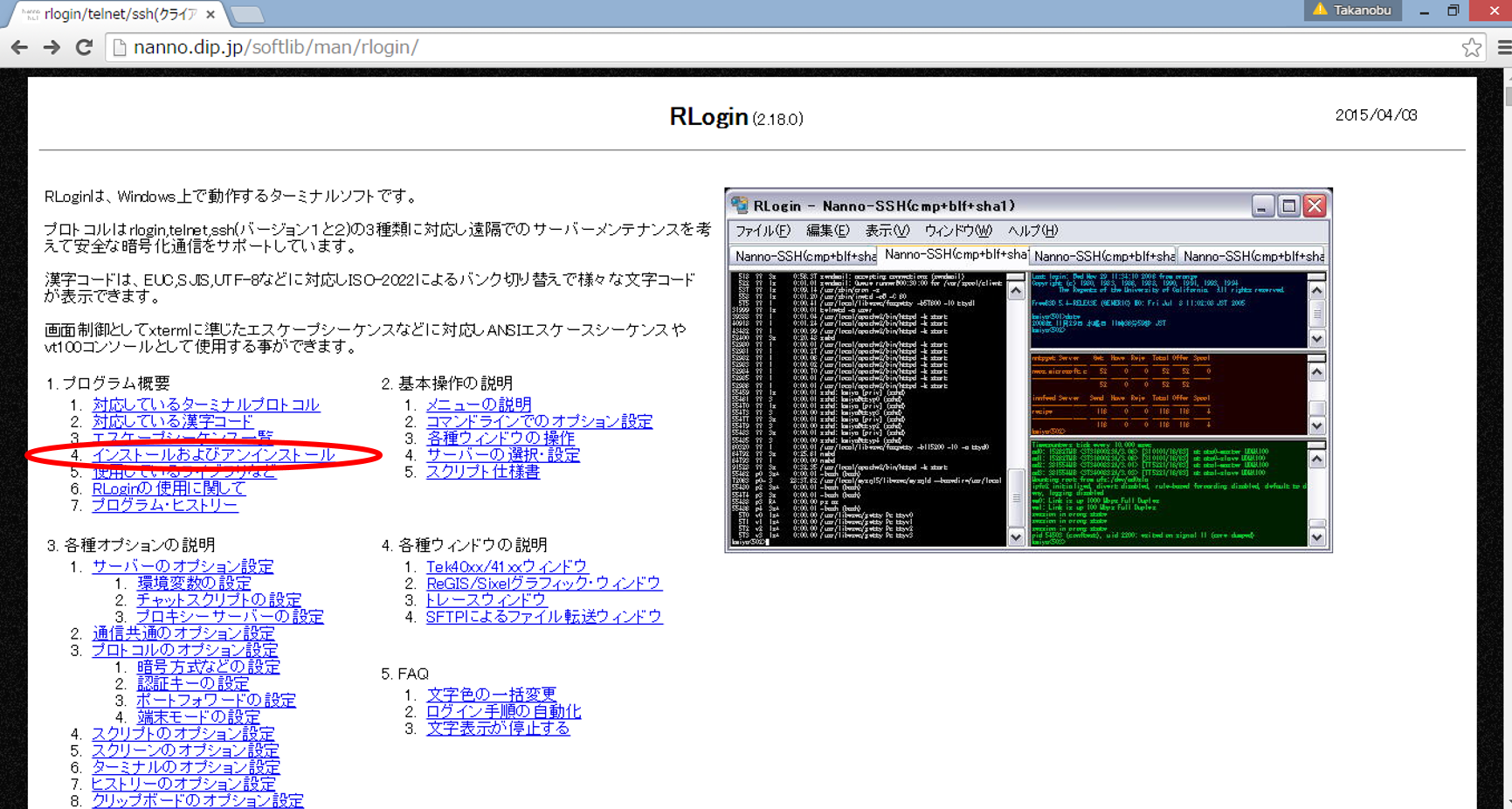Open the ログイン手順の自動化 FAQ link

(x=504, y=711)
